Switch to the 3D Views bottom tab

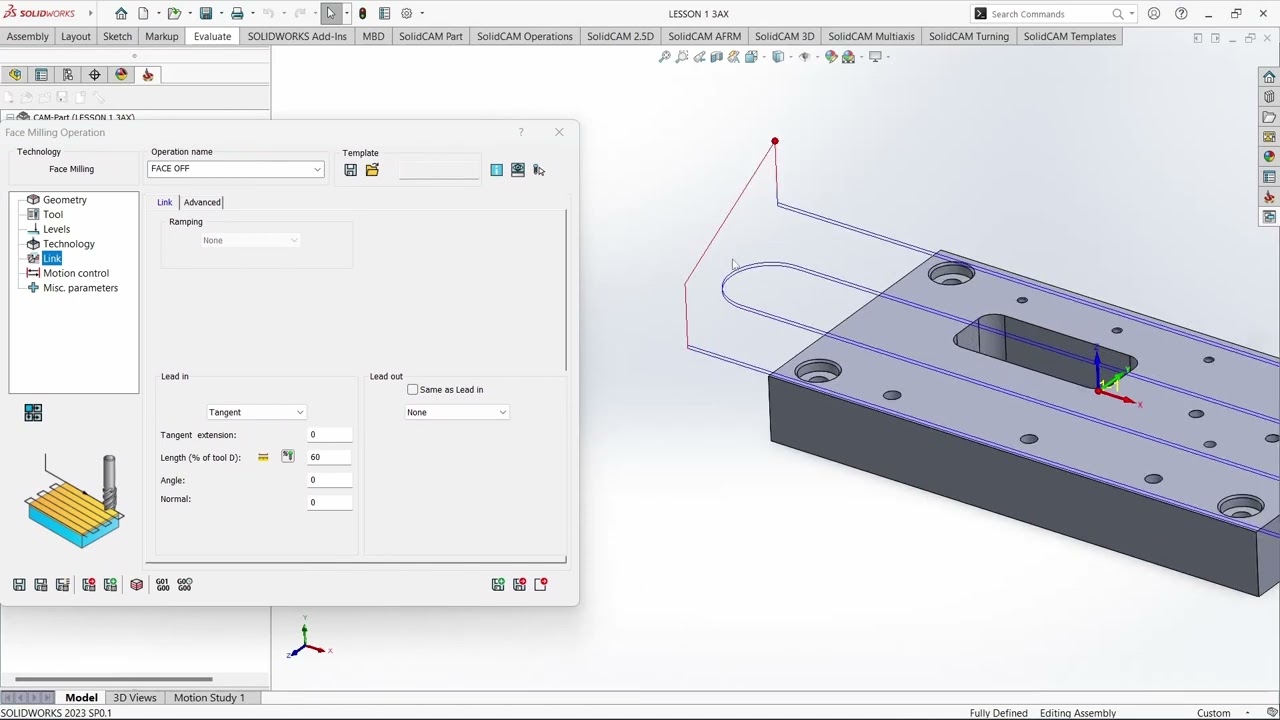click(135, 698)
